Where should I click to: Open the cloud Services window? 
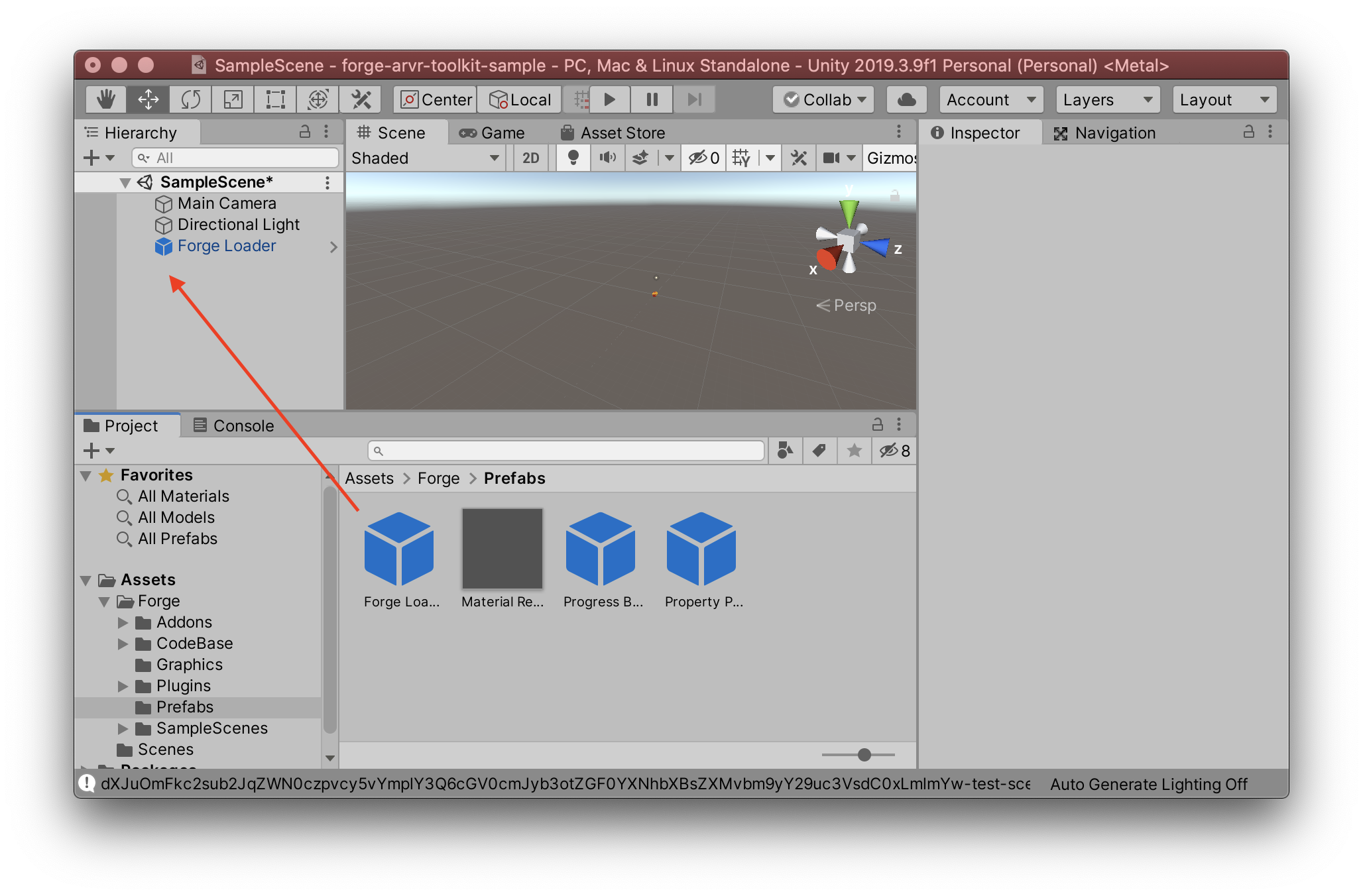(906, 99)
